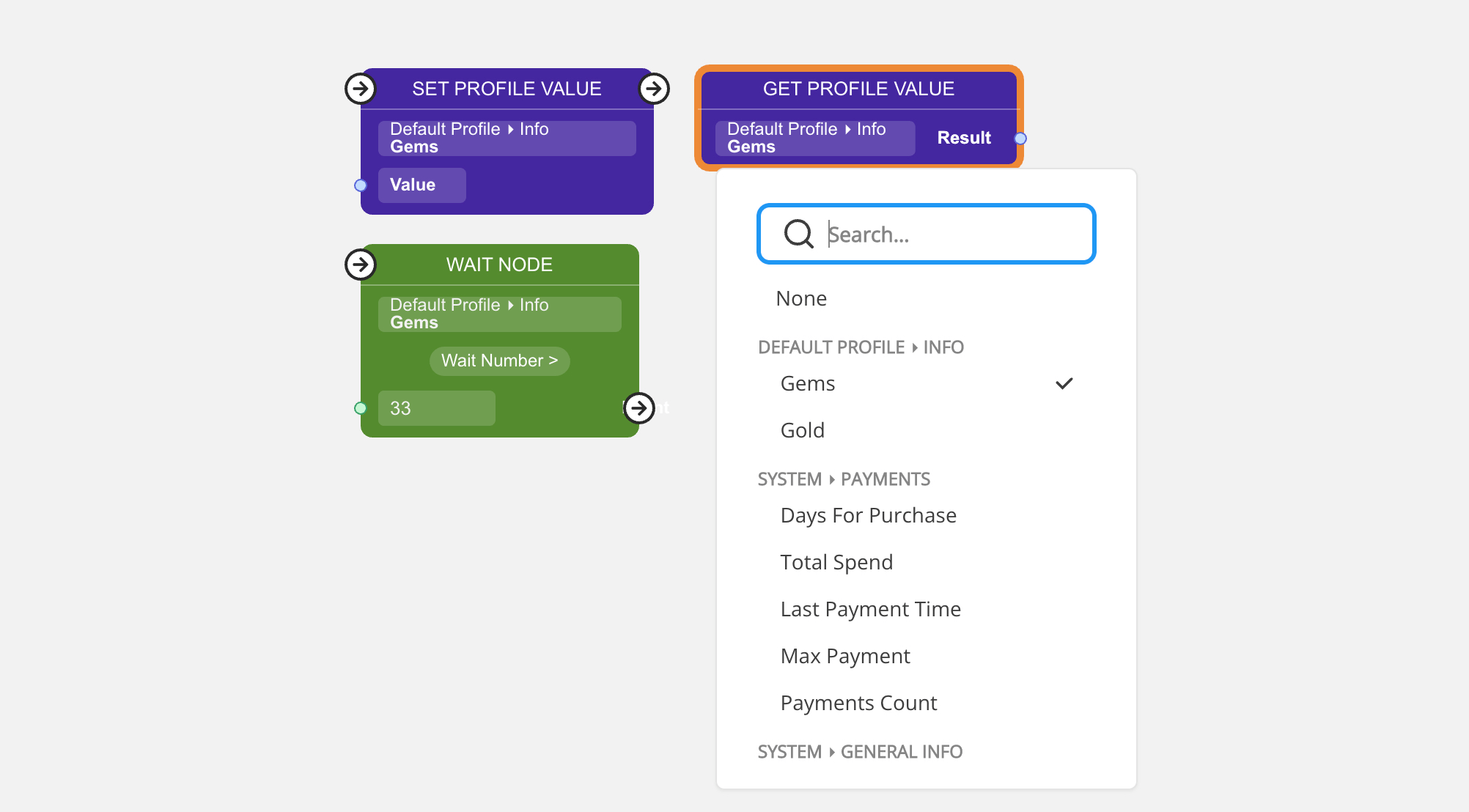Click the Value input port on SET PROFILE VALUE
The height and width of the screenshot is (812, 1469).
point(361,185)
